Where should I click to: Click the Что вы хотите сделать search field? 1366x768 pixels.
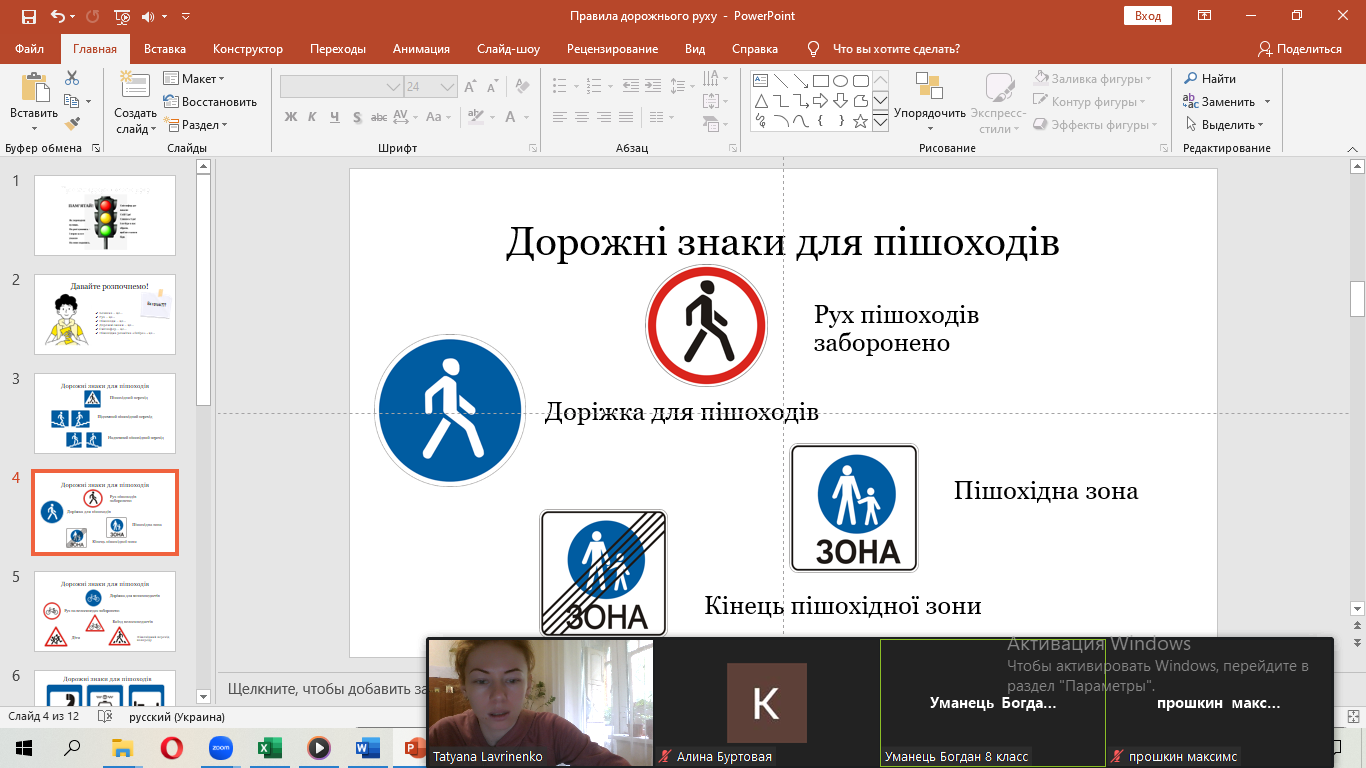point(896,49)
